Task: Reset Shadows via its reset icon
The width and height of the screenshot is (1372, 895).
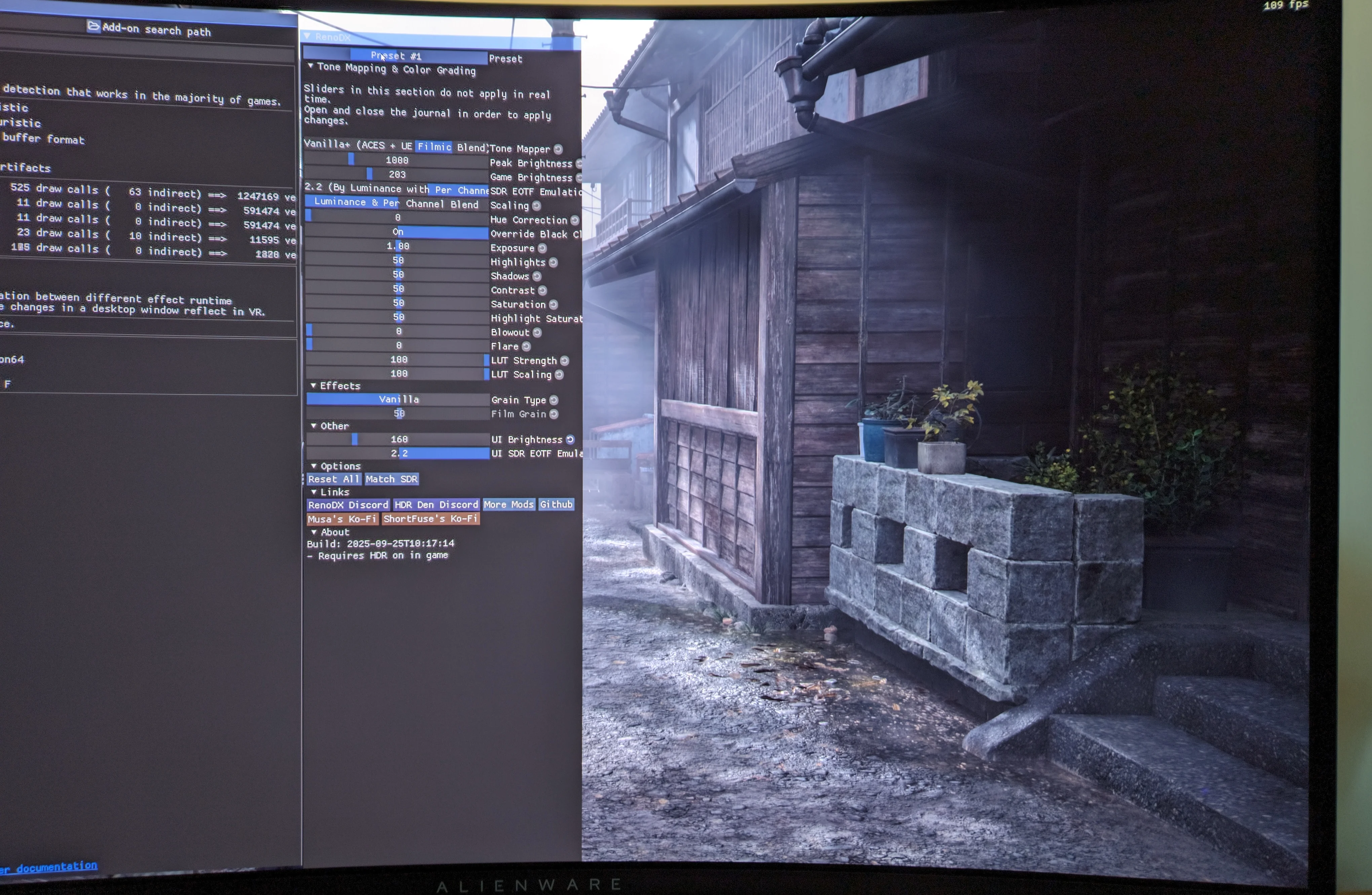Action: coord(537,277)
